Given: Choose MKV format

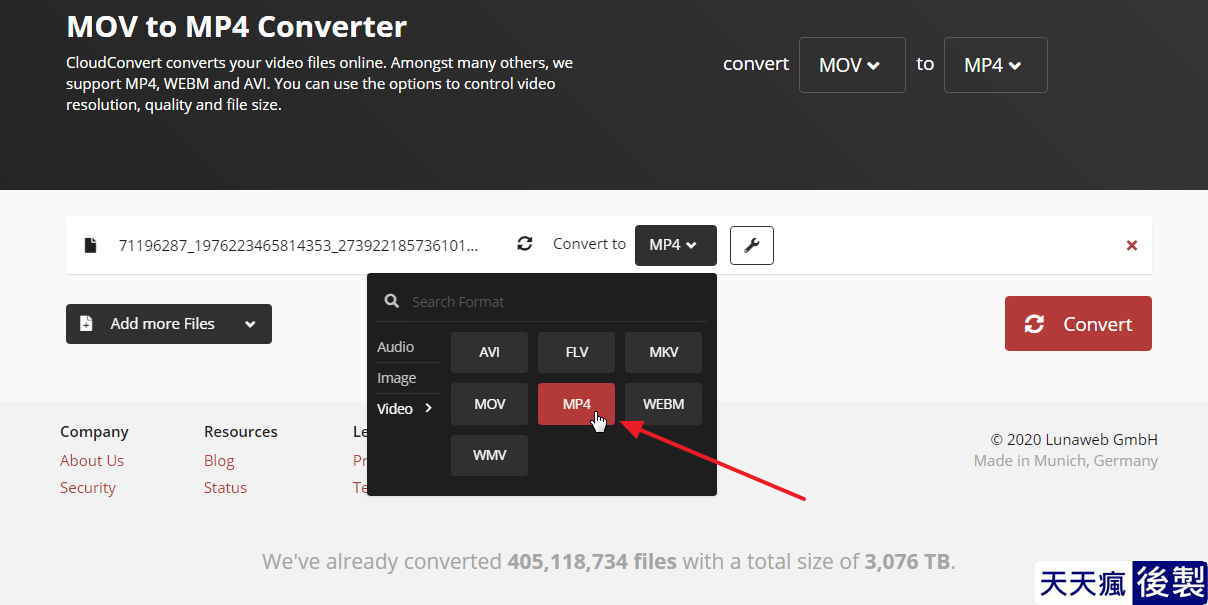Looking at the screenshot, I should click(663, 352).
